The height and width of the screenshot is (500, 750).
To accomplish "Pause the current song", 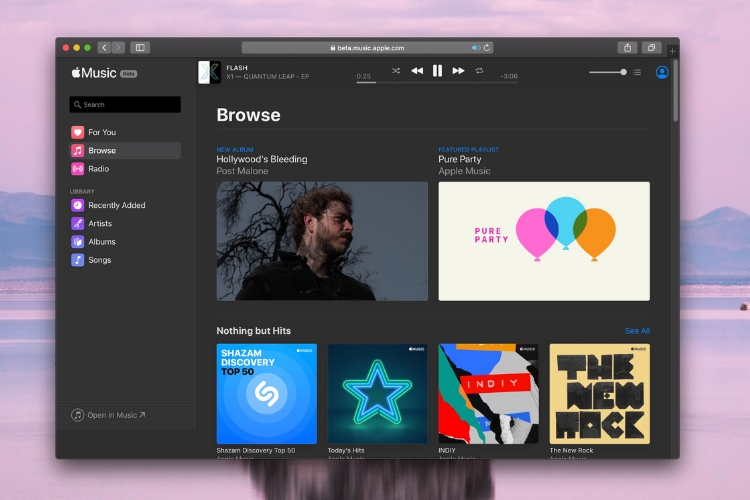I will coord(437,71).
